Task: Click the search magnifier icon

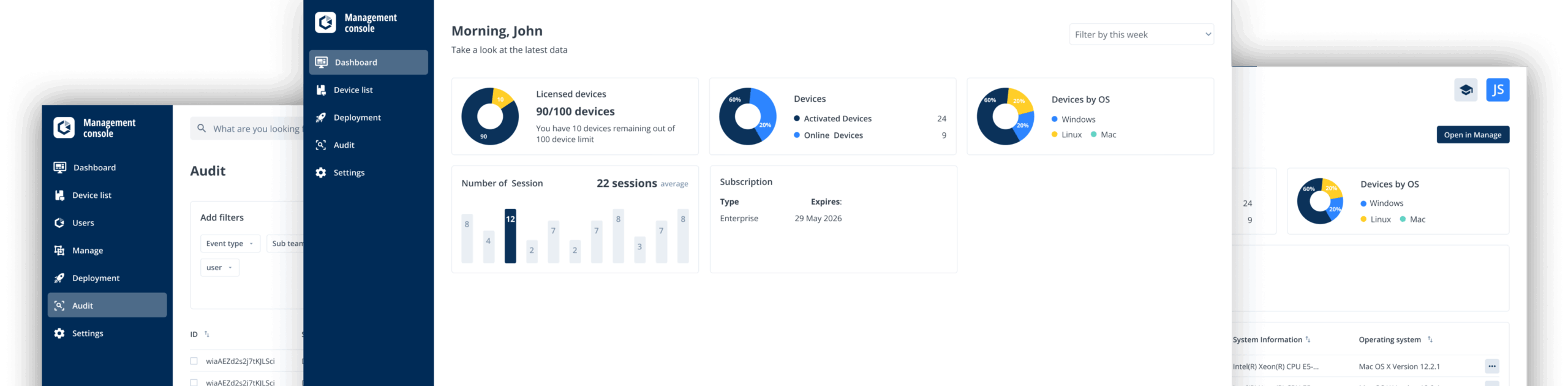Action: 202,129
